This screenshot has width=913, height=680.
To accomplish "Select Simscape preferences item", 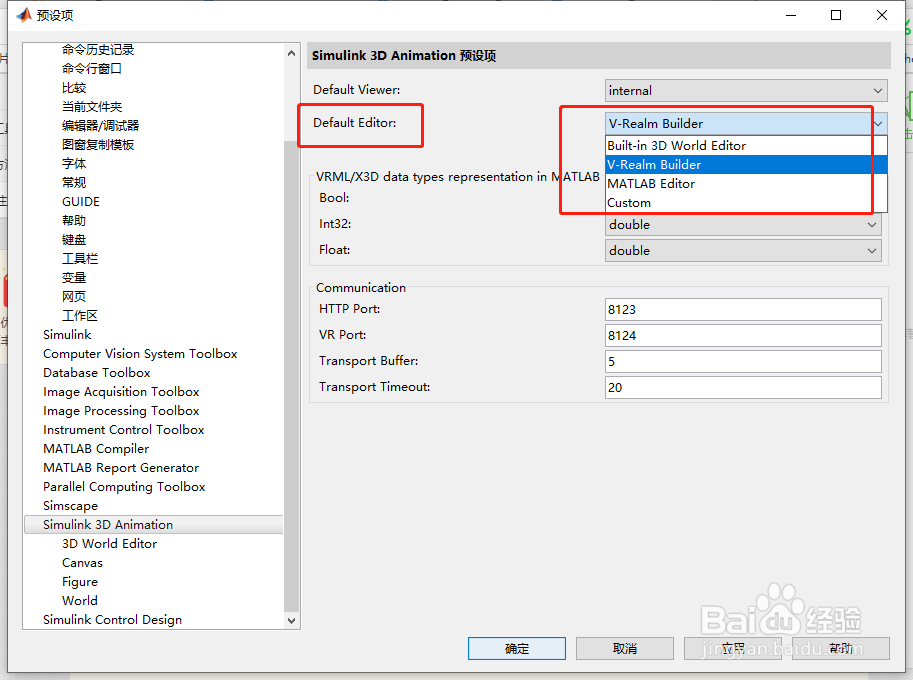I will point(70,506).
